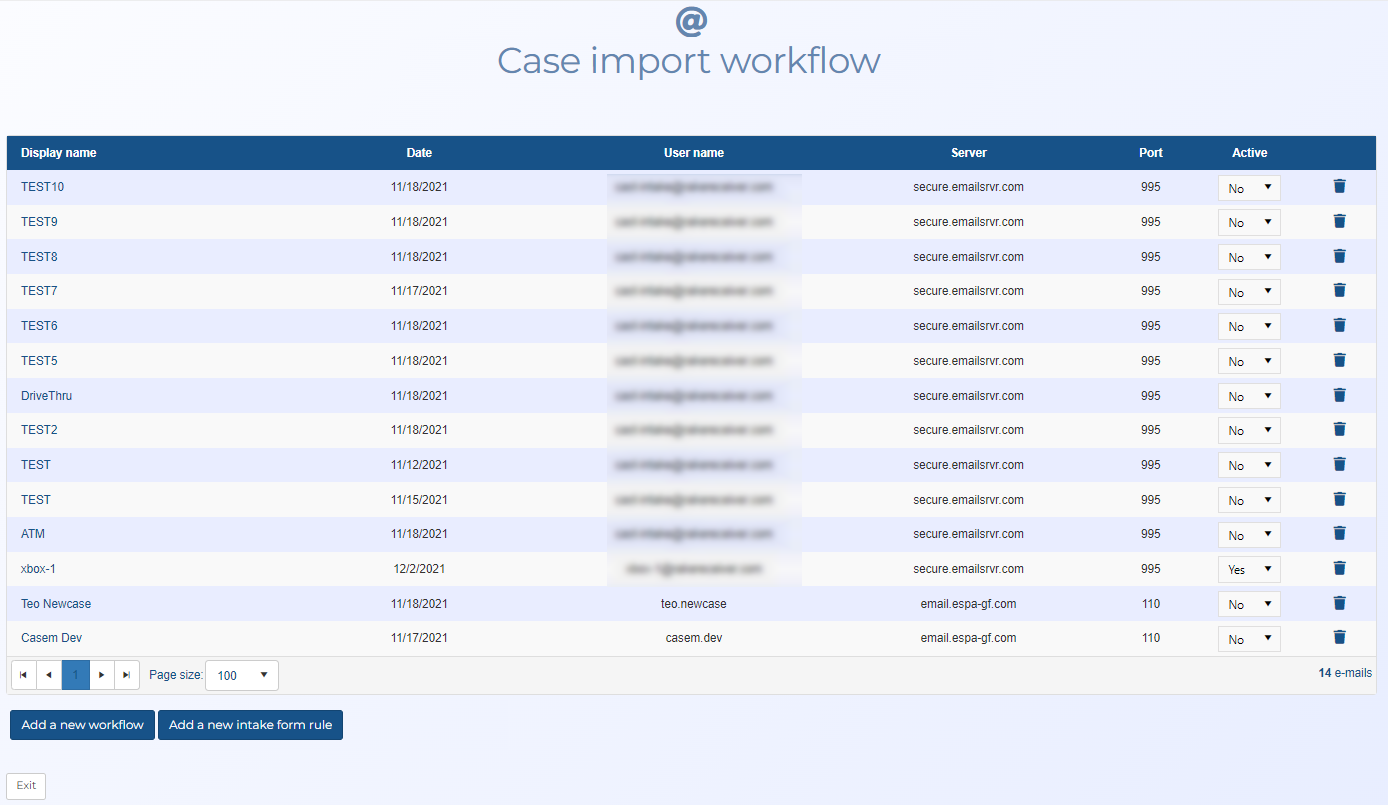Click trash icon for DriveThru row
This screenshot has height=805, width=1388.
point(1339,396)
